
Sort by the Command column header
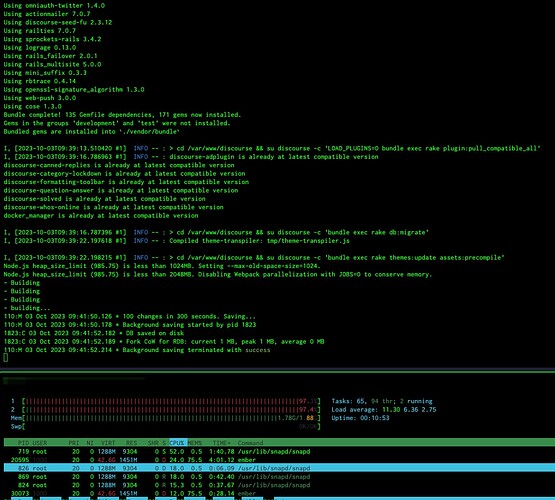(x=250, y=443)
